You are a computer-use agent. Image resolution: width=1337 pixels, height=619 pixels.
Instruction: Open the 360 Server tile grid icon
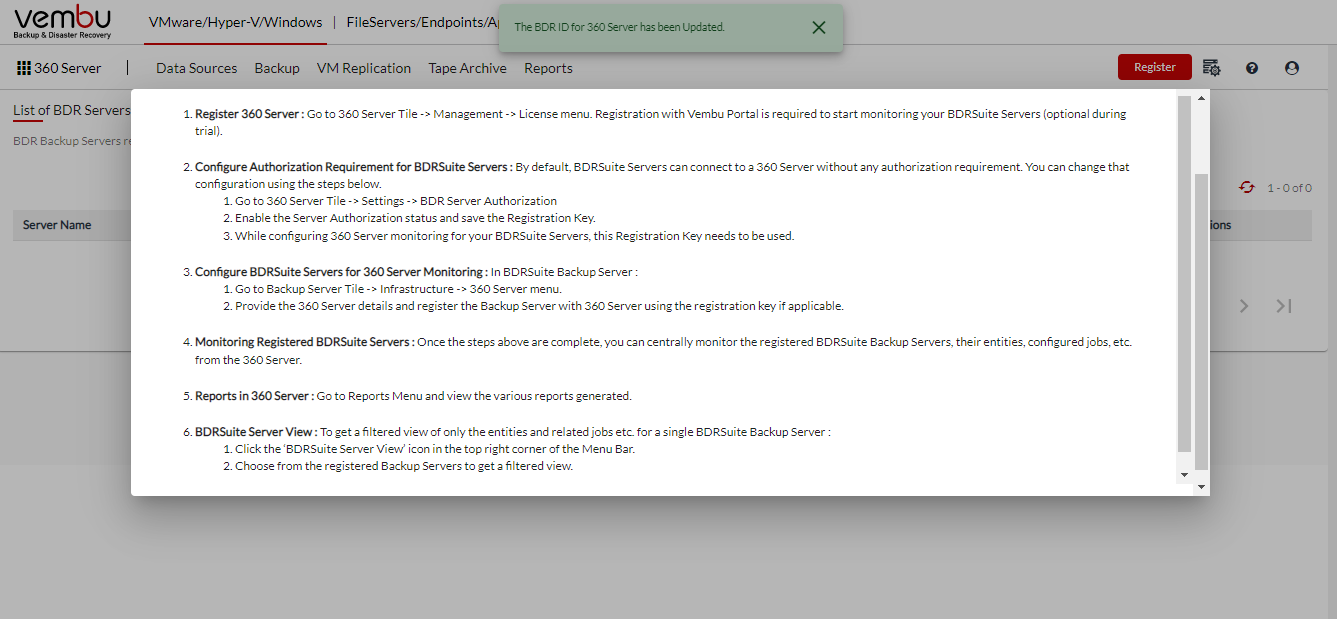[24, 68]
